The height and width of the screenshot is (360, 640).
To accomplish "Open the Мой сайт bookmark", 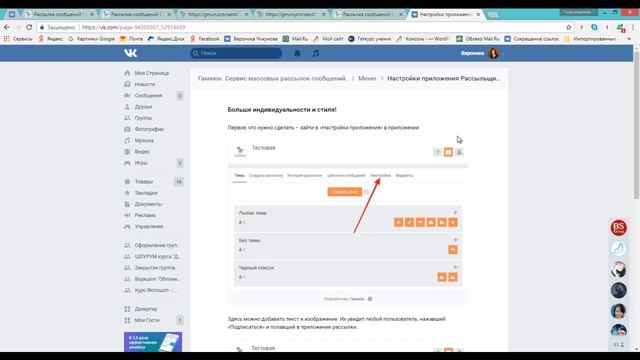I will click(329, 39).
